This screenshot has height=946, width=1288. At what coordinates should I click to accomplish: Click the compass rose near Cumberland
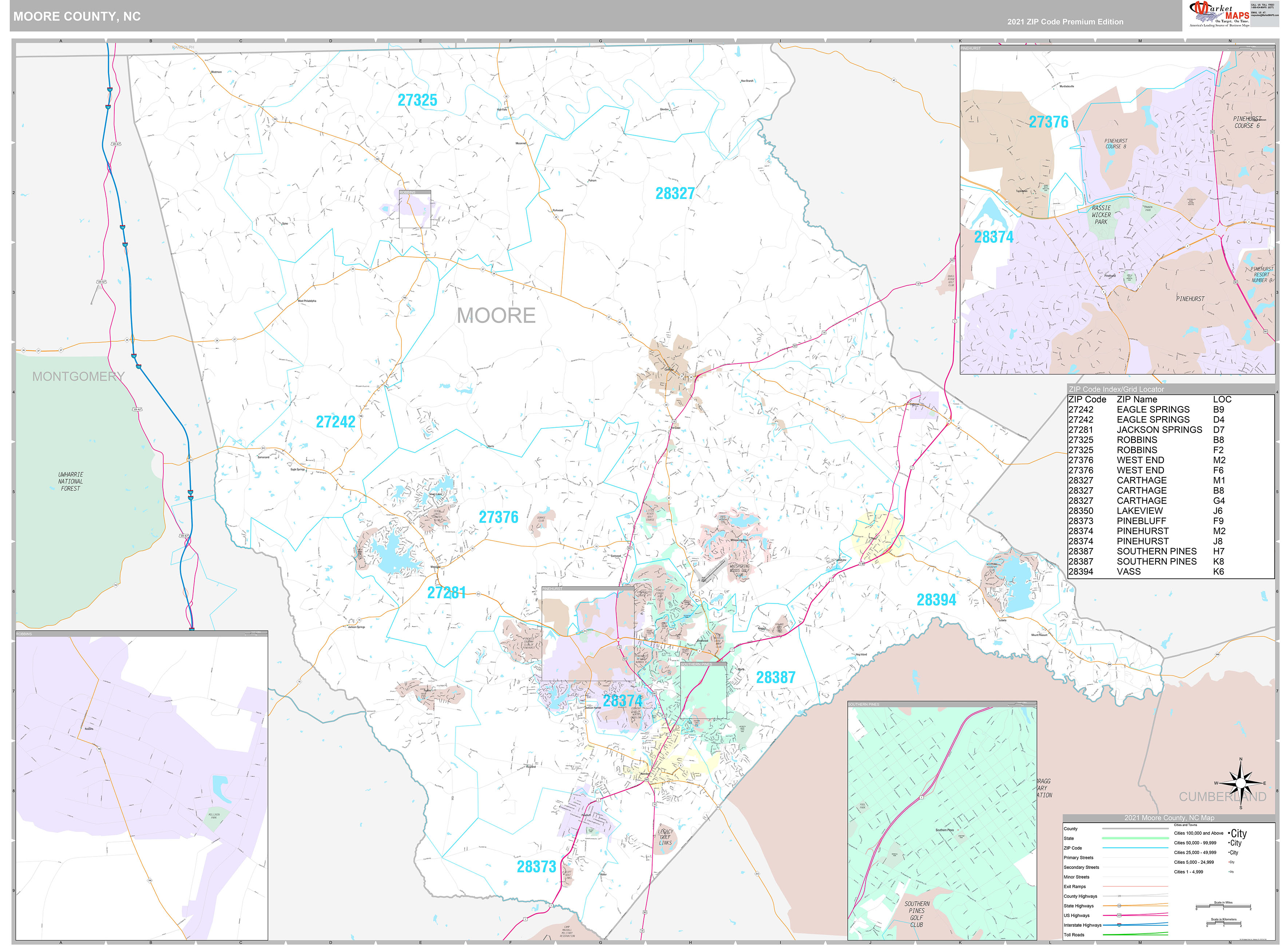click(x=1240, y=783)
